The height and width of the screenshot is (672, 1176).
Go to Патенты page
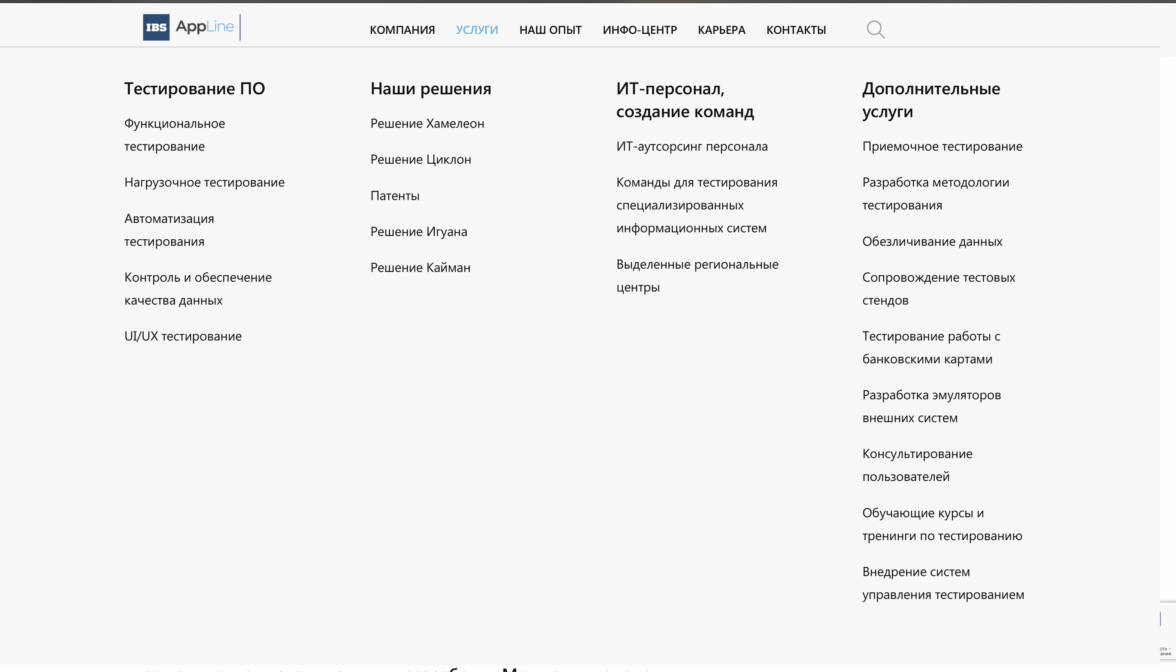(x=395, y=195)
